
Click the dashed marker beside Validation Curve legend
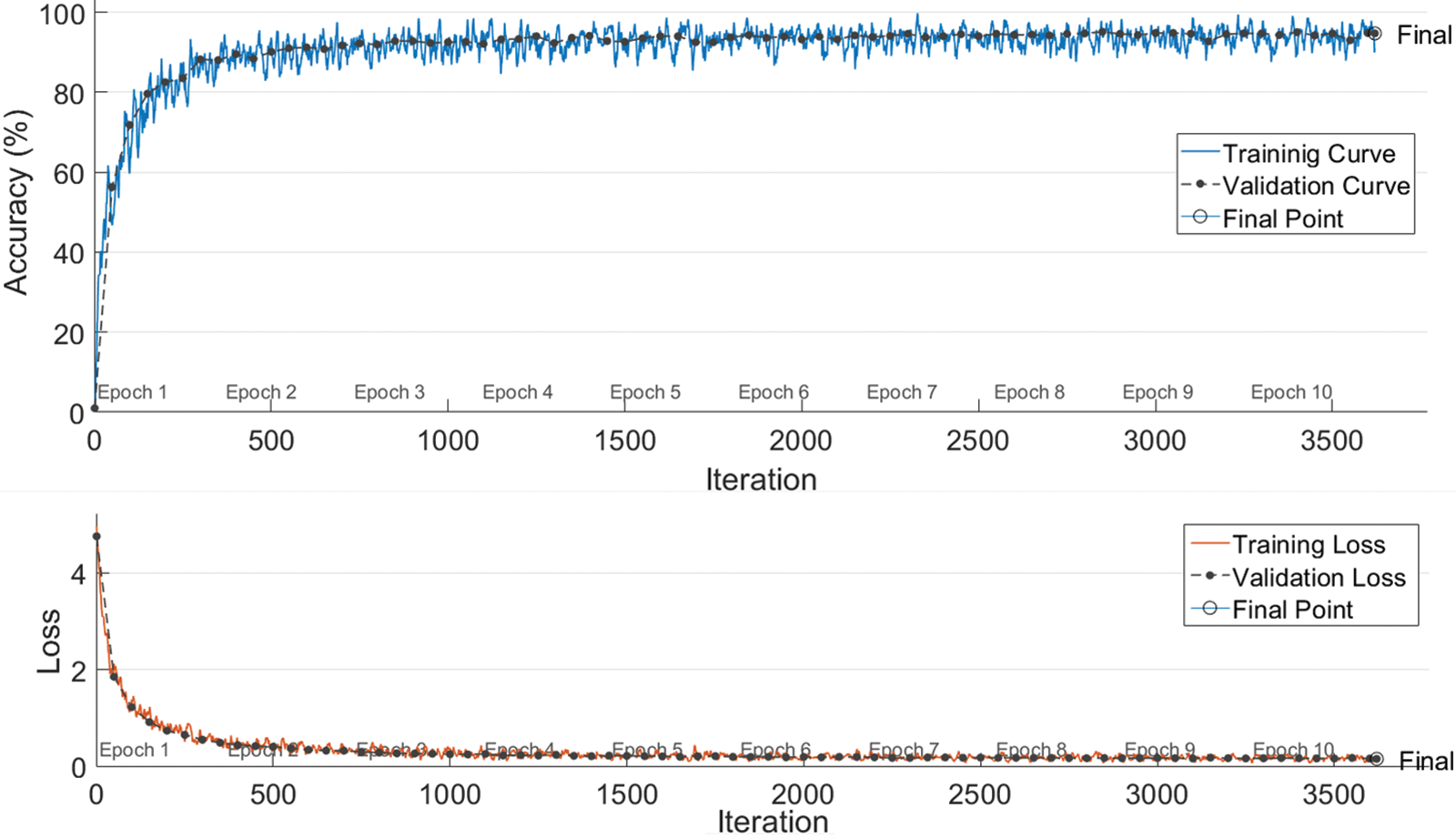point(1200,185)
